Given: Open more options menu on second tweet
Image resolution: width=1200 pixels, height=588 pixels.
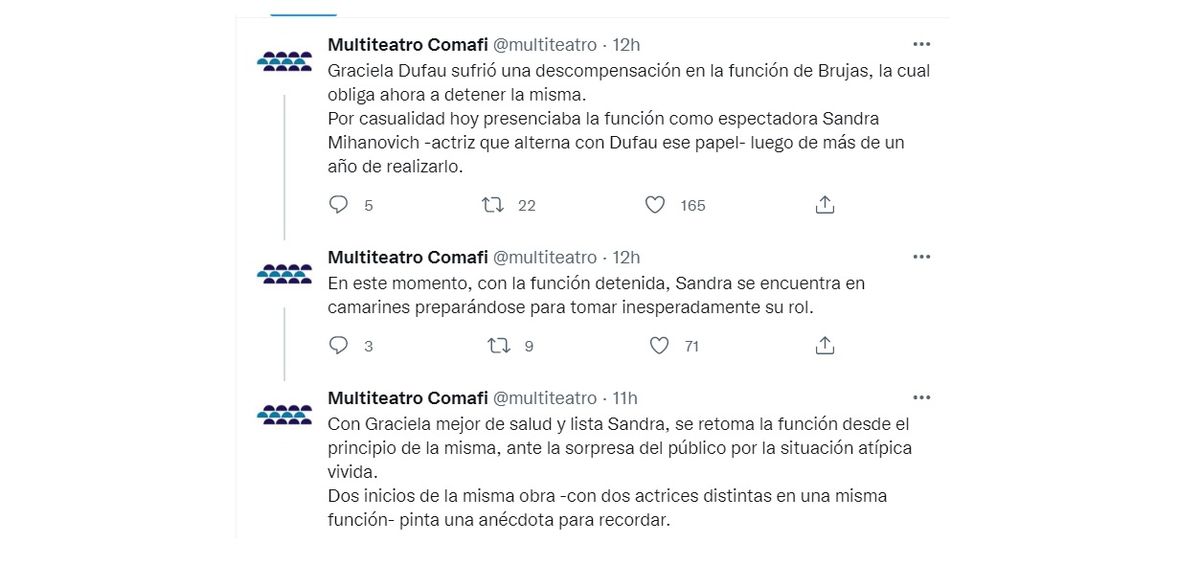Looking at the screenshot, I should (x=921, y=257).
